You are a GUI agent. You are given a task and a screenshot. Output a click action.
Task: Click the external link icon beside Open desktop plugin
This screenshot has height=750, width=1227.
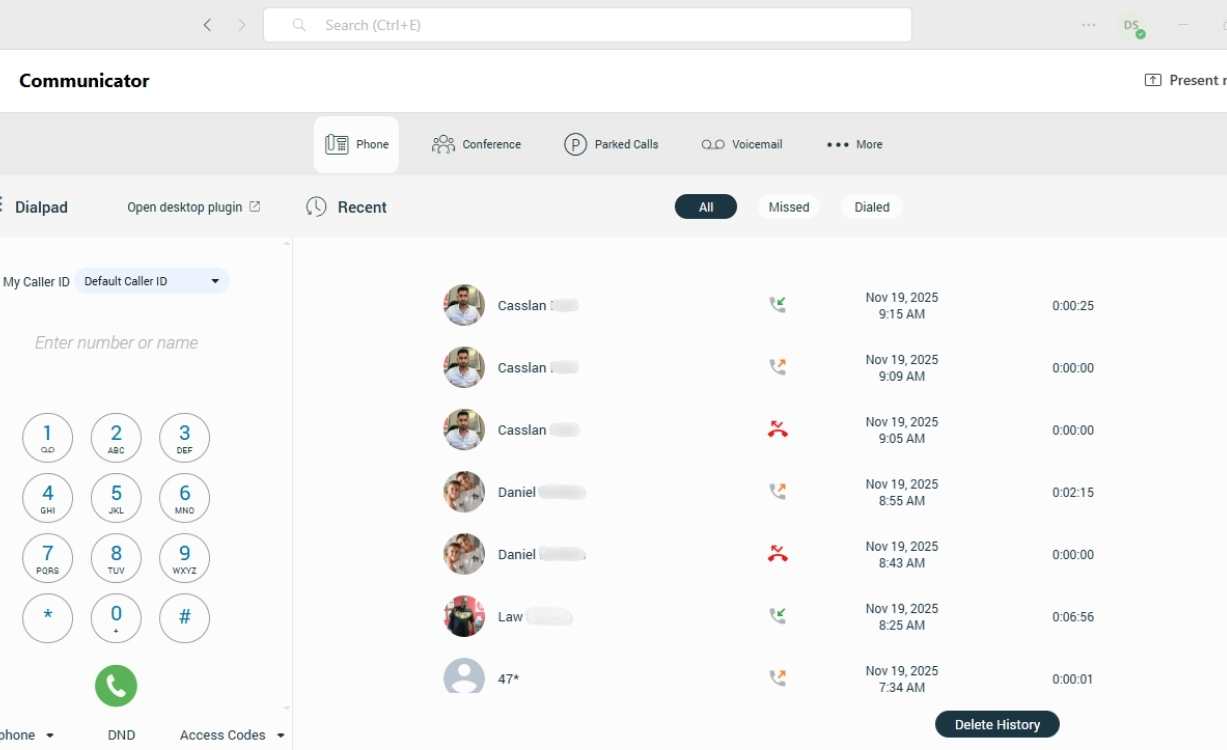click(255, 207)
